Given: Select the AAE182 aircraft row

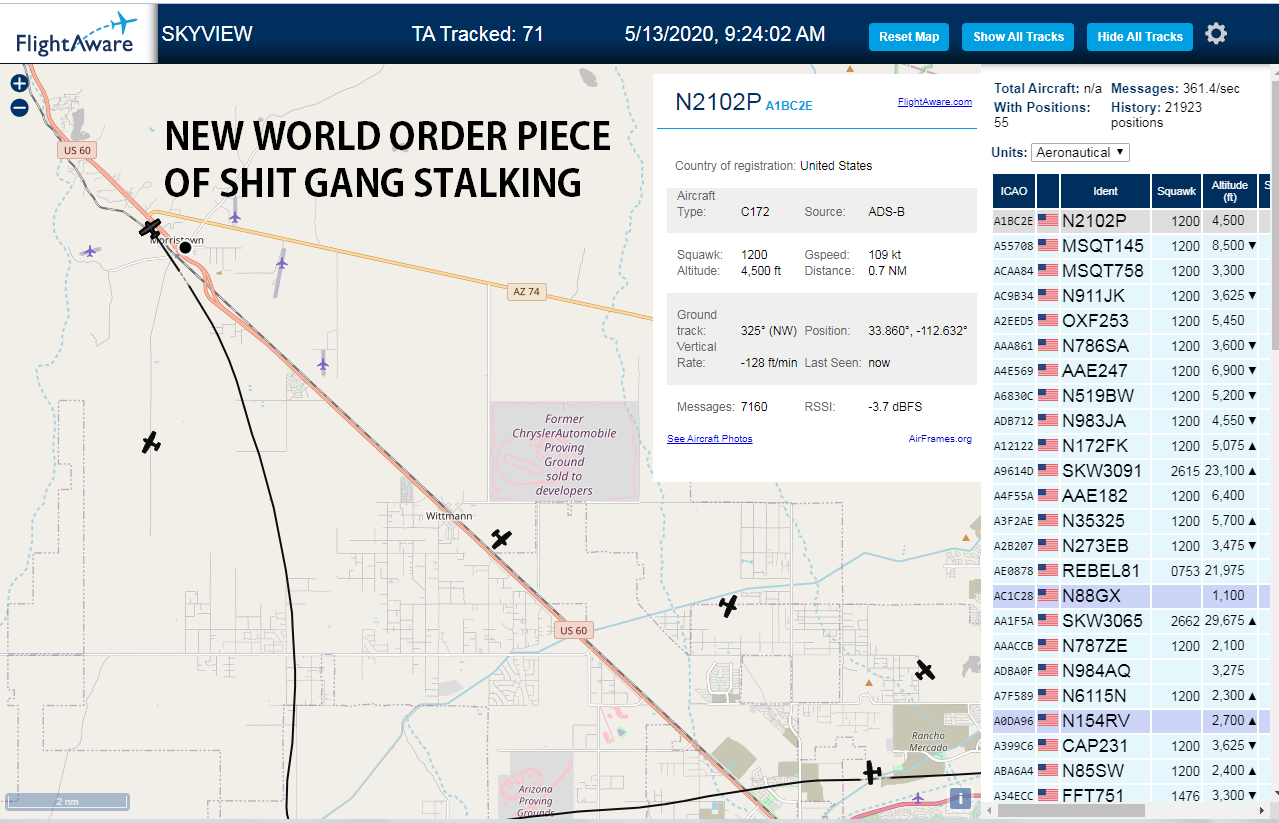Looking at the screenshot, I should pos(1132,495).
